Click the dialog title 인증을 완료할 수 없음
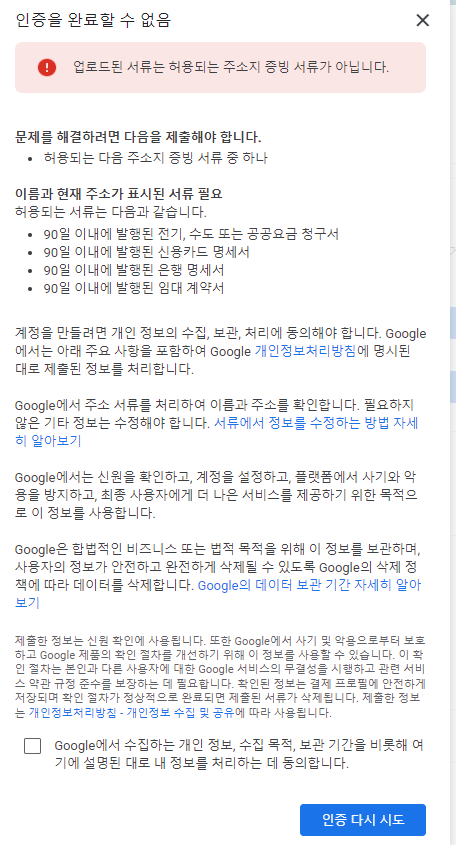The width and height of the screenshot is (456, 845). pos(93,20)
